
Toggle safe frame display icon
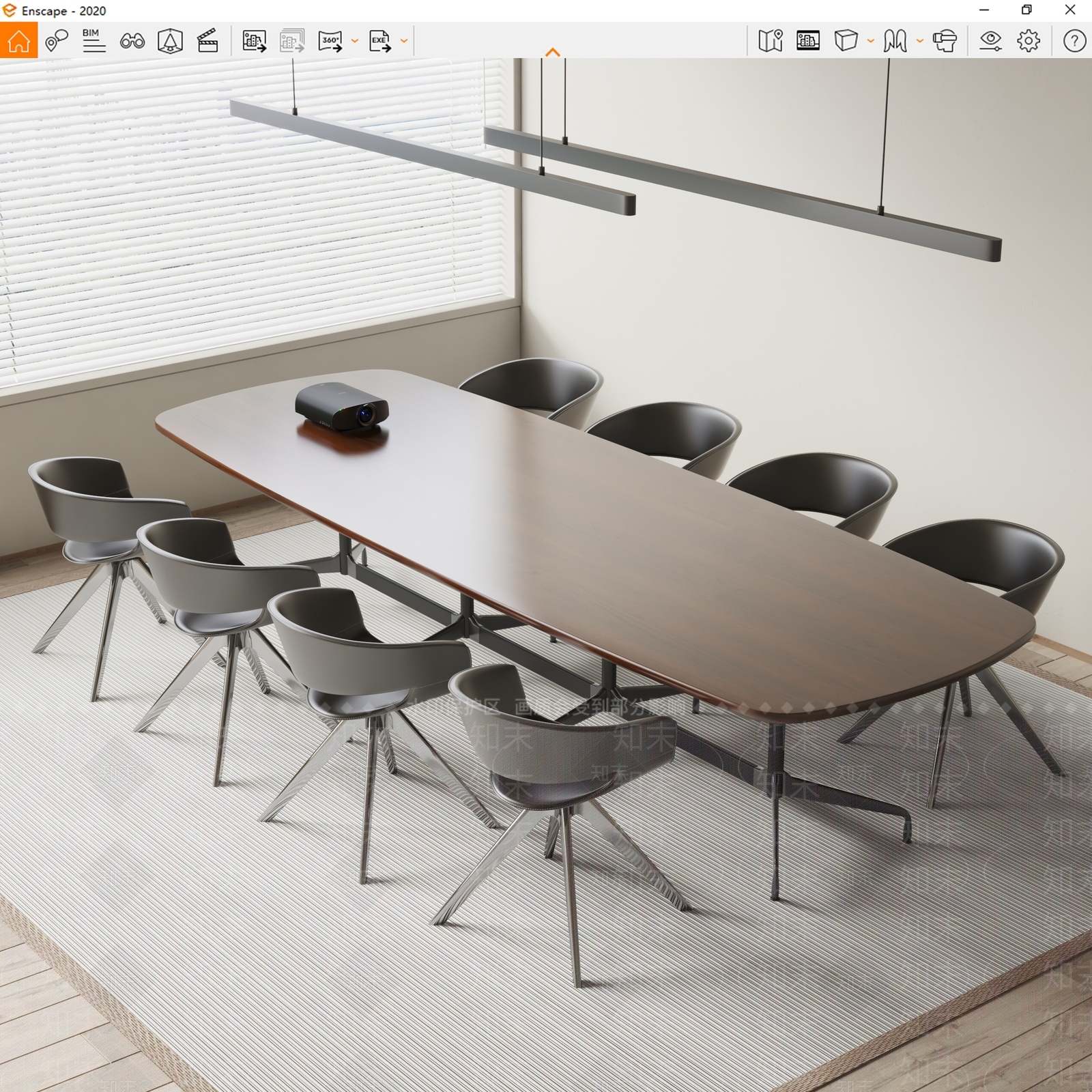pos(808,41)
